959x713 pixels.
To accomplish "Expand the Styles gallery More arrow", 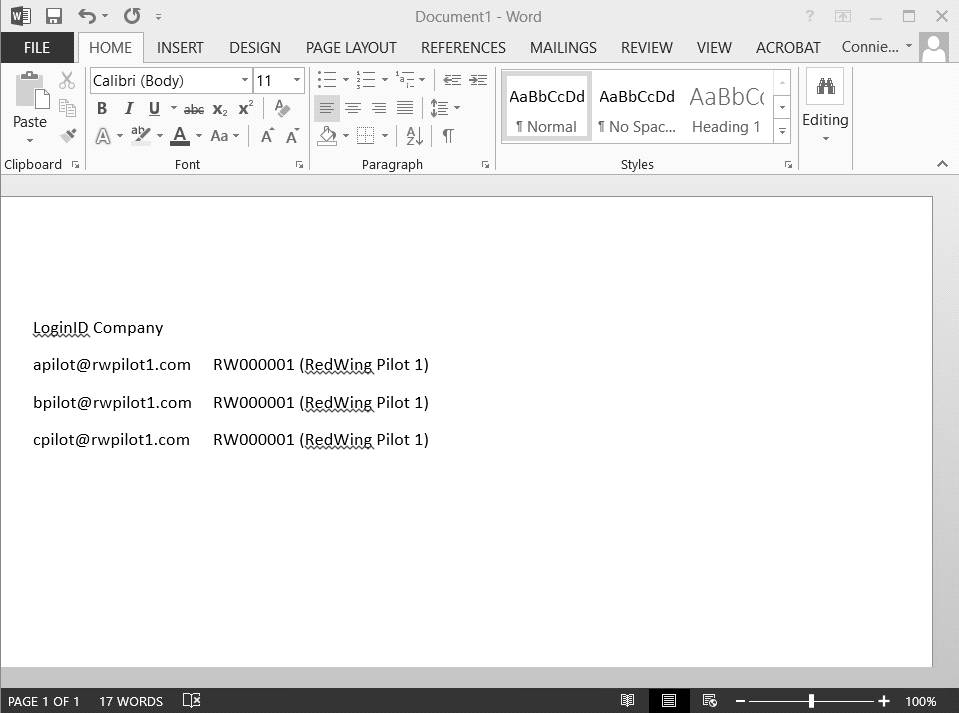I will [x=782, y=131].
